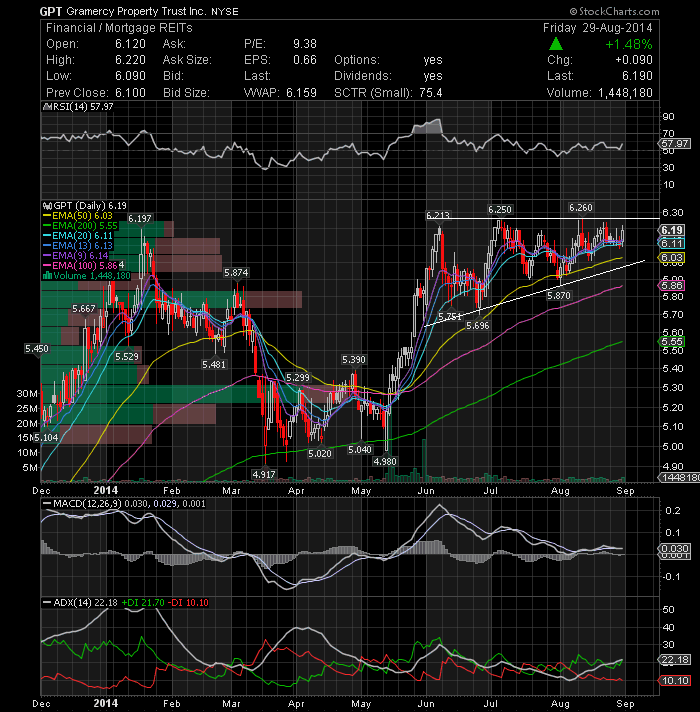
Task: Click the 6.260 peak price label
Action: pyautogui.click(x=581, y=208)
